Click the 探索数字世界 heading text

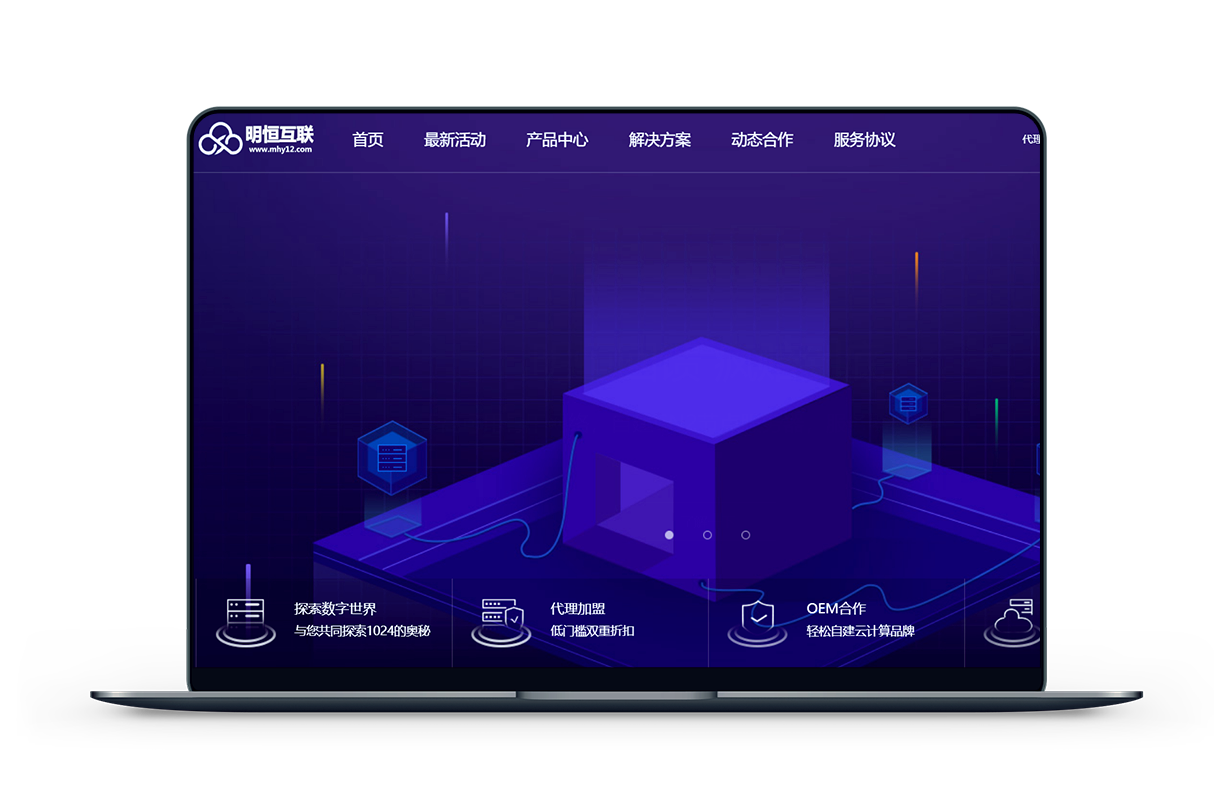(335, 608)
